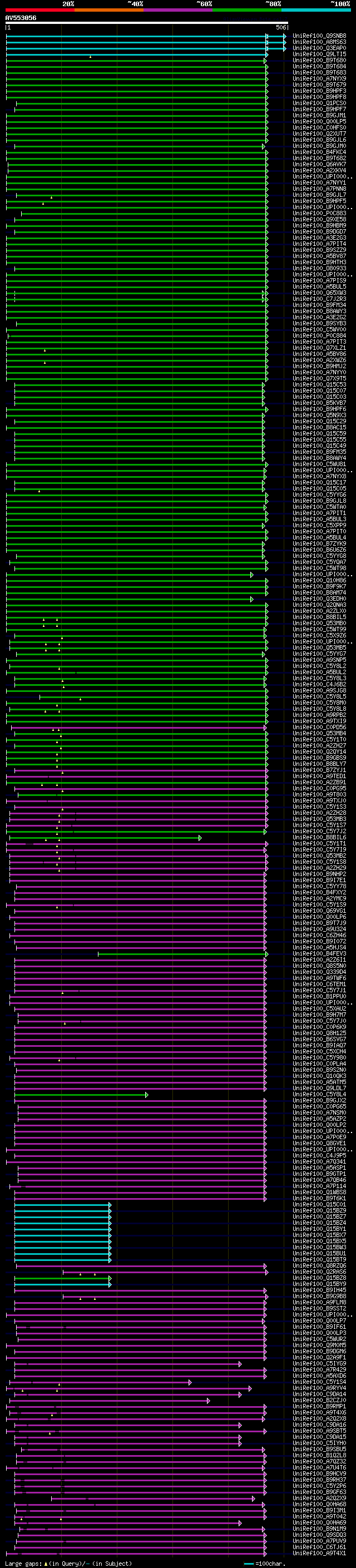
Task: Click the red 20% identity color band
Action: pos(39,10)
